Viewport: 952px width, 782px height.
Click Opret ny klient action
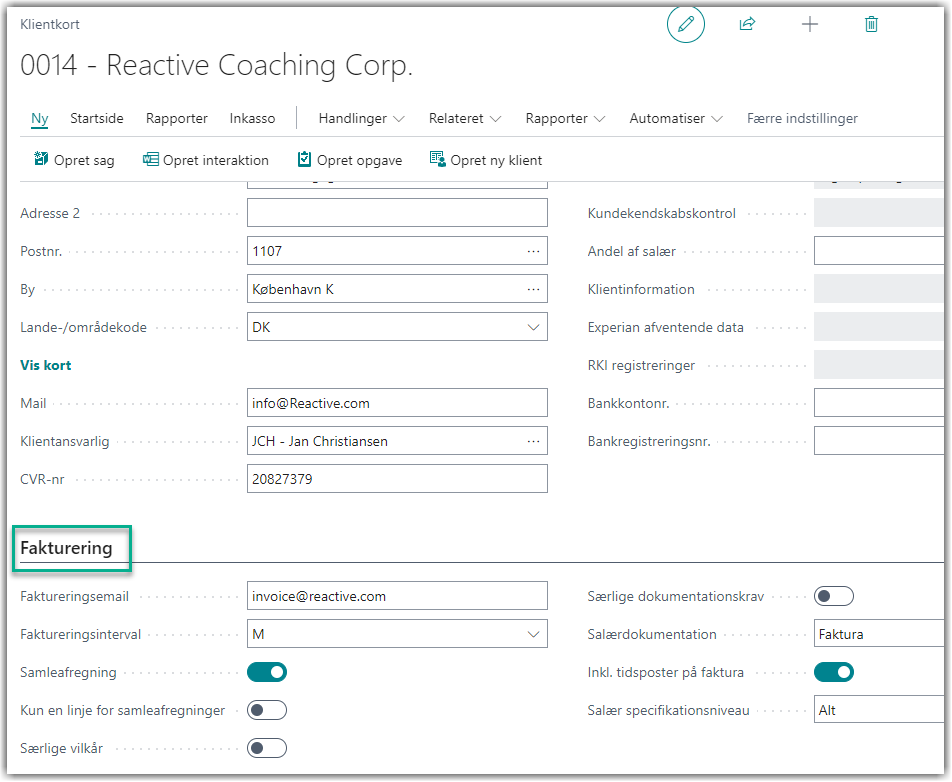coord(486,160)
